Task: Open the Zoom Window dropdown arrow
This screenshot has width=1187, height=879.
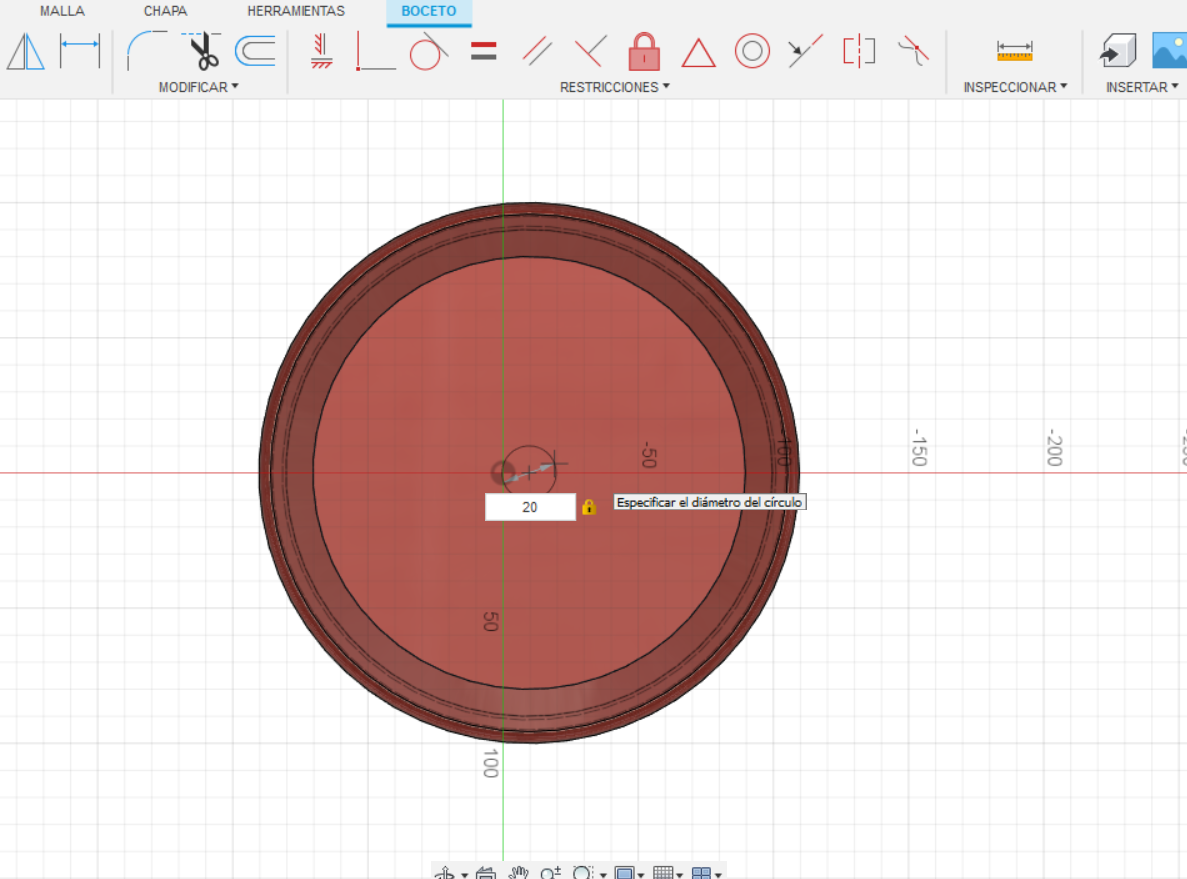Action: (x=603, y=875)
